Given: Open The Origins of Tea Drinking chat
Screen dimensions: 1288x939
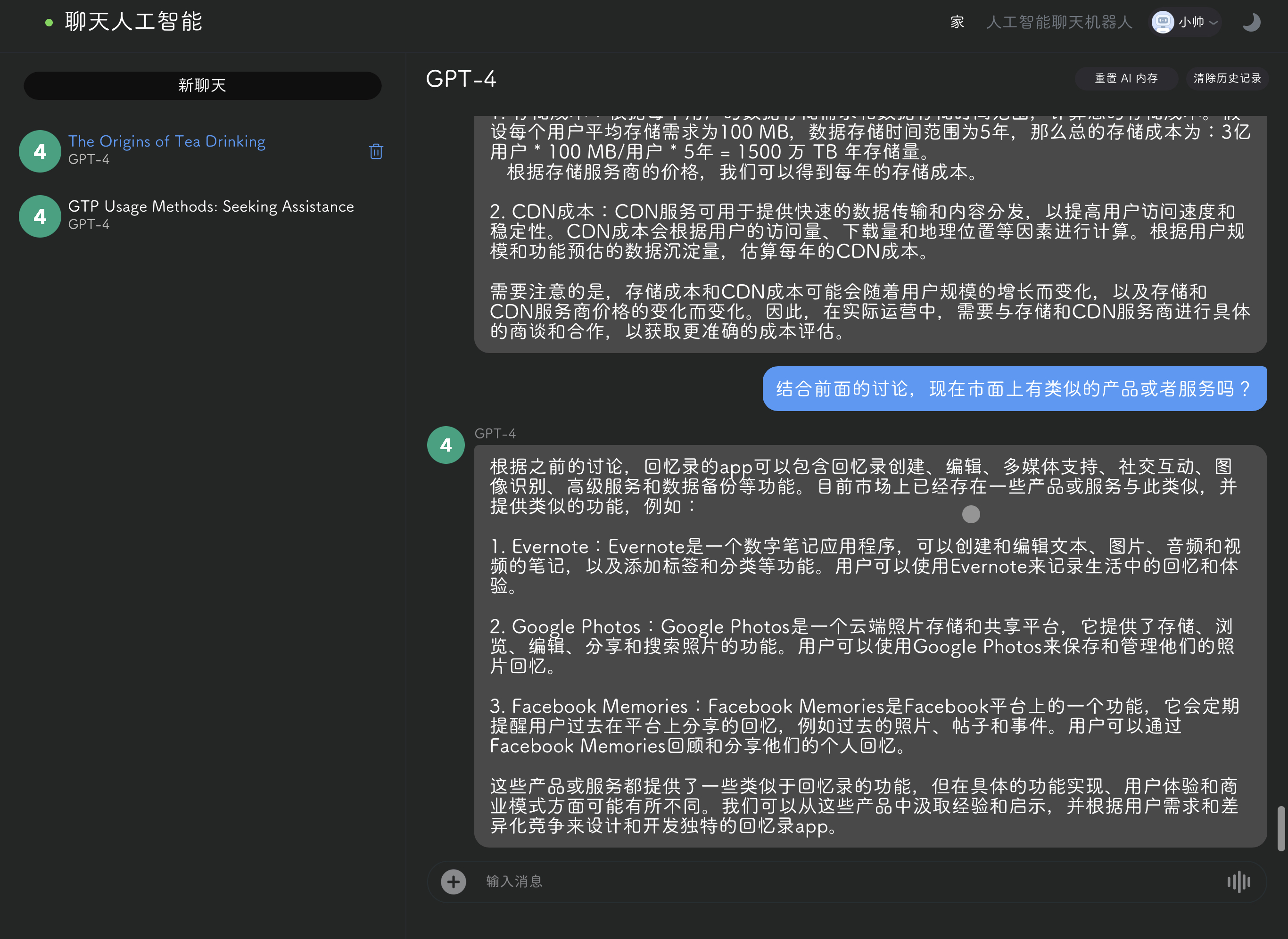Looking at the screenshot, I should pos(166,141).
